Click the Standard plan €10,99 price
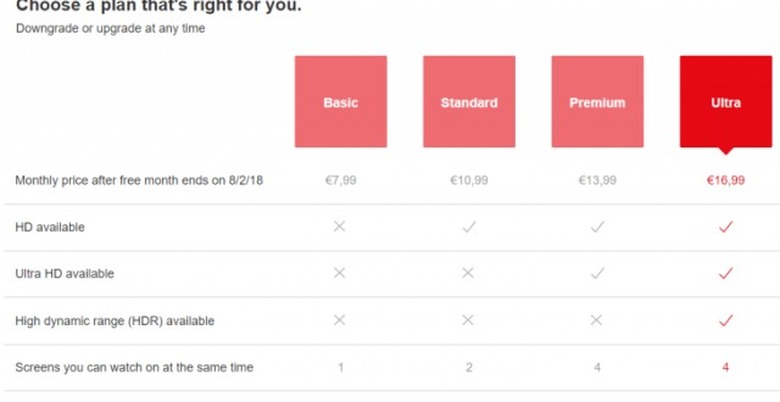The height and width of the screenshot is (402, 780). (469, 181)
